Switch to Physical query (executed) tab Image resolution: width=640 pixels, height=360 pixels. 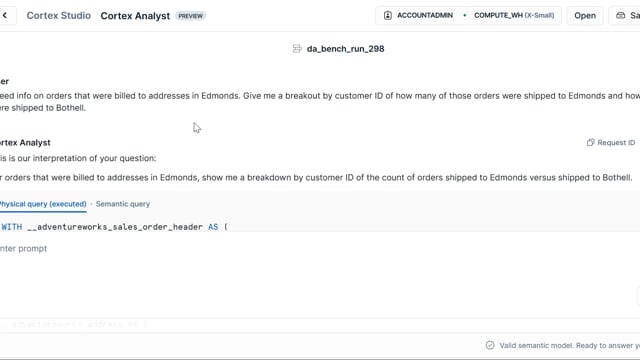point(42,204)
